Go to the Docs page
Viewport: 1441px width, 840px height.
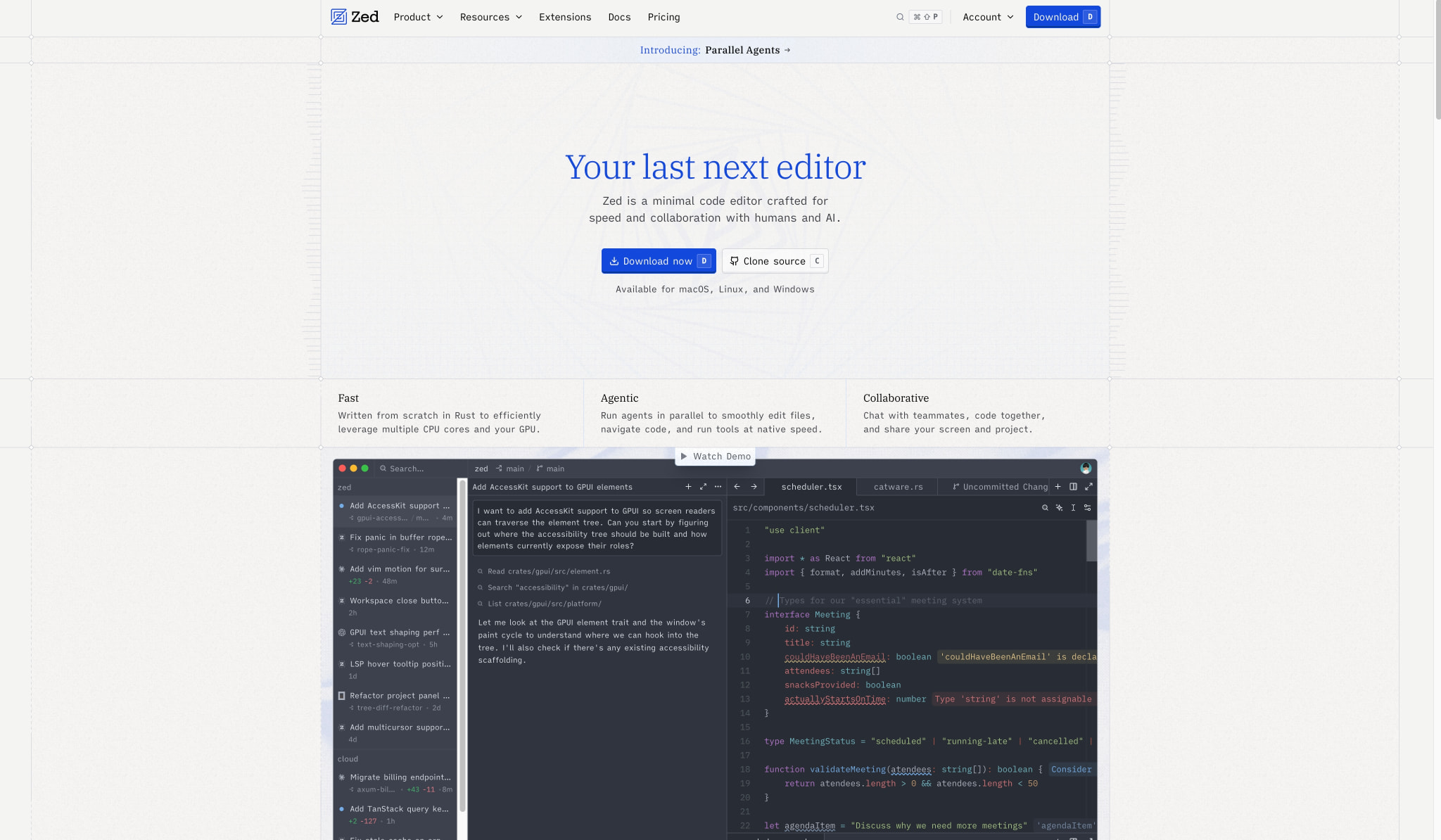click(x=619, y=17)
